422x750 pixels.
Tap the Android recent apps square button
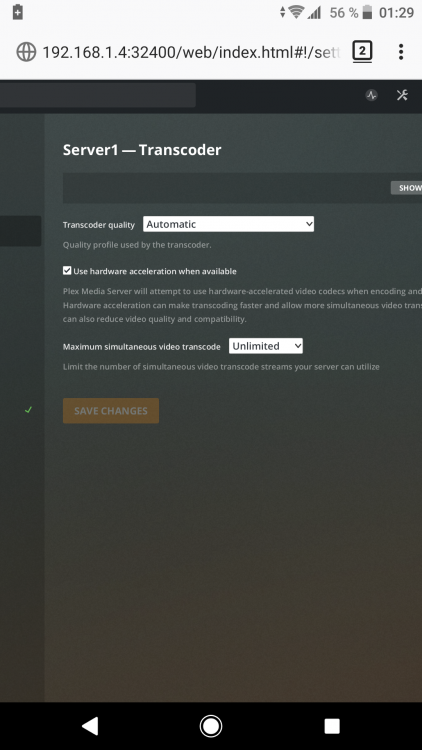tap(332, 726)
